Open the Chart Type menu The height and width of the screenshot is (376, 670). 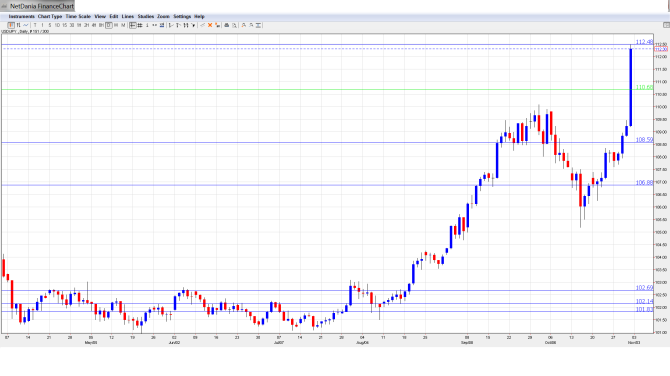point(50,16)
